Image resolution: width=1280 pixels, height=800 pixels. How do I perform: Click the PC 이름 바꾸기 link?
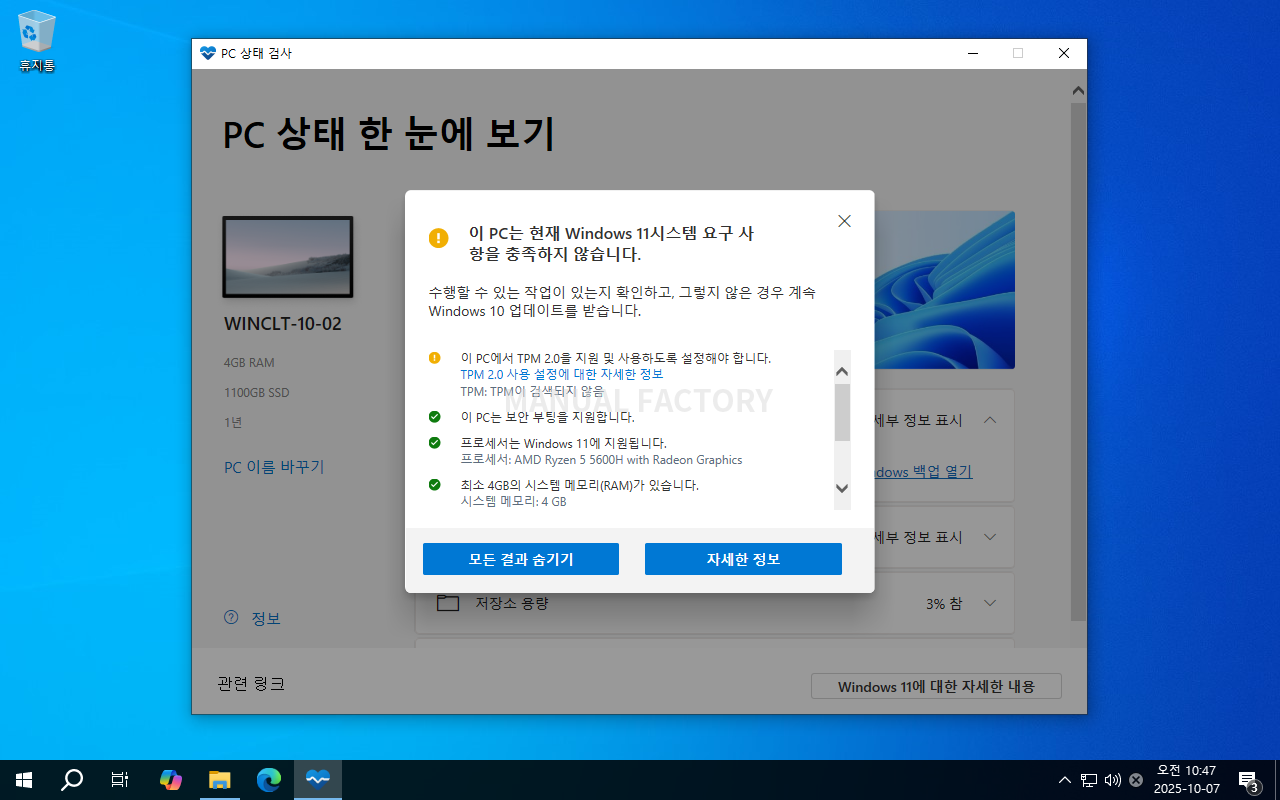pos(274,467)
